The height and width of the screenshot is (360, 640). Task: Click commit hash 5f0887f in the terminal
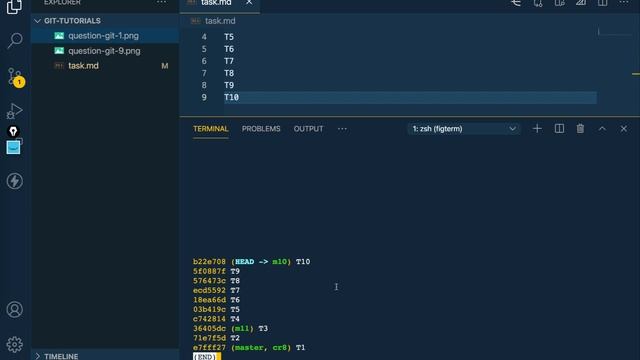(209, 271)
